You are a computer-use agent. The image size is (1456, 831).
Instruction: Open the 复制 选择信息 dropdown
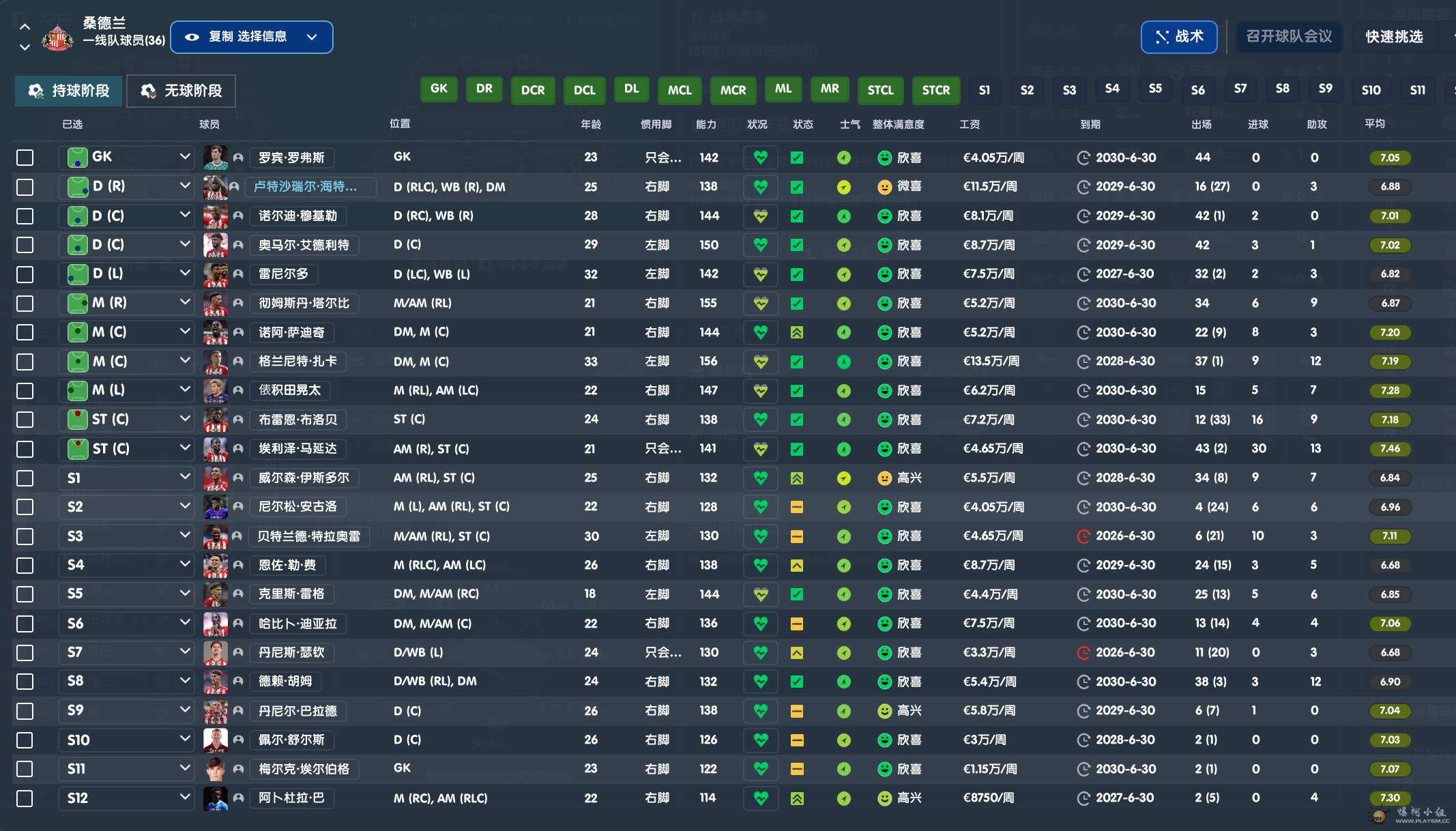tap(252, 37)
